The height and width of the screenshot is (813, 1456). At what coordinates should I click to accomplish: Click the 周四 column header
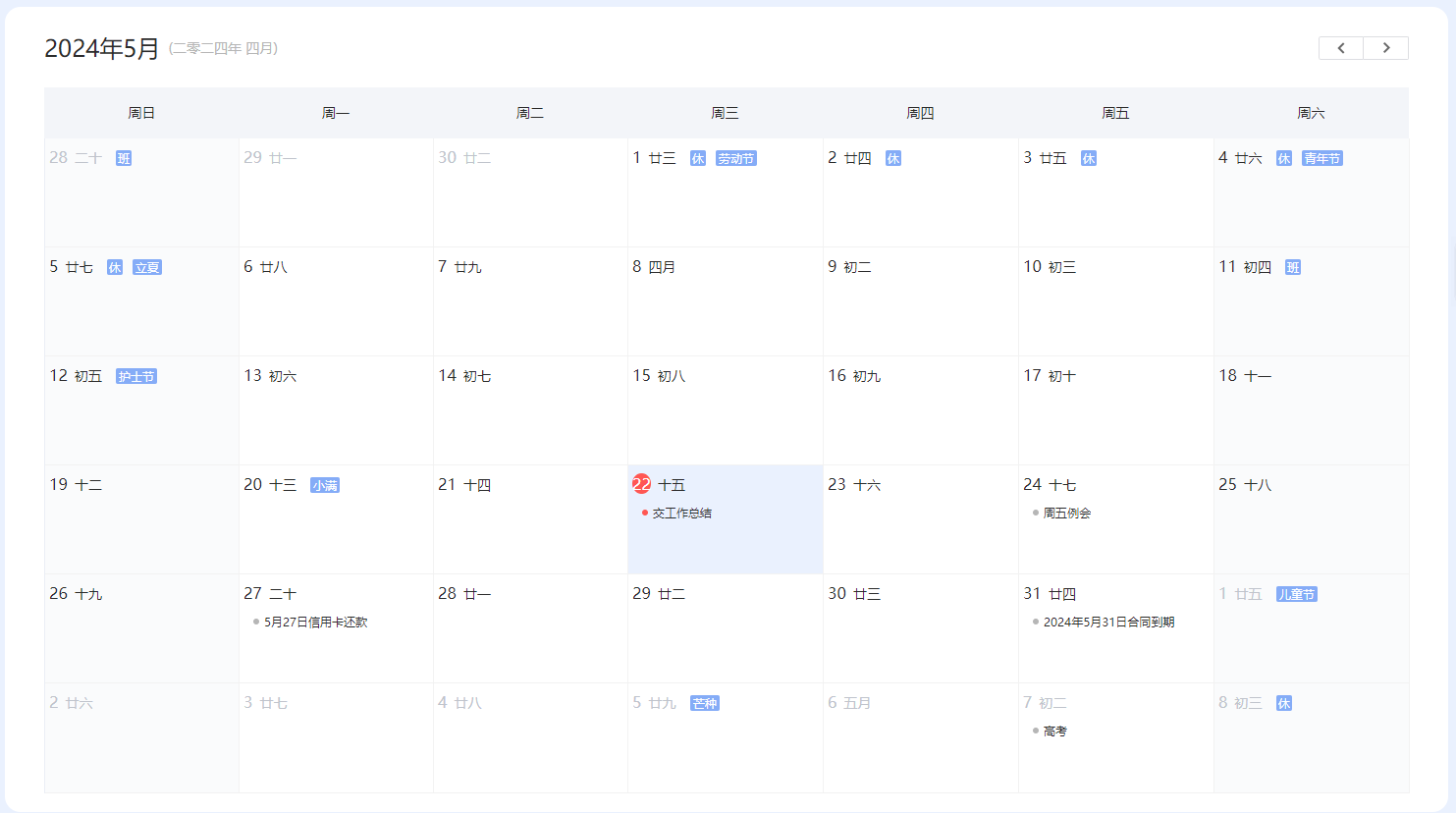(921, 113)
